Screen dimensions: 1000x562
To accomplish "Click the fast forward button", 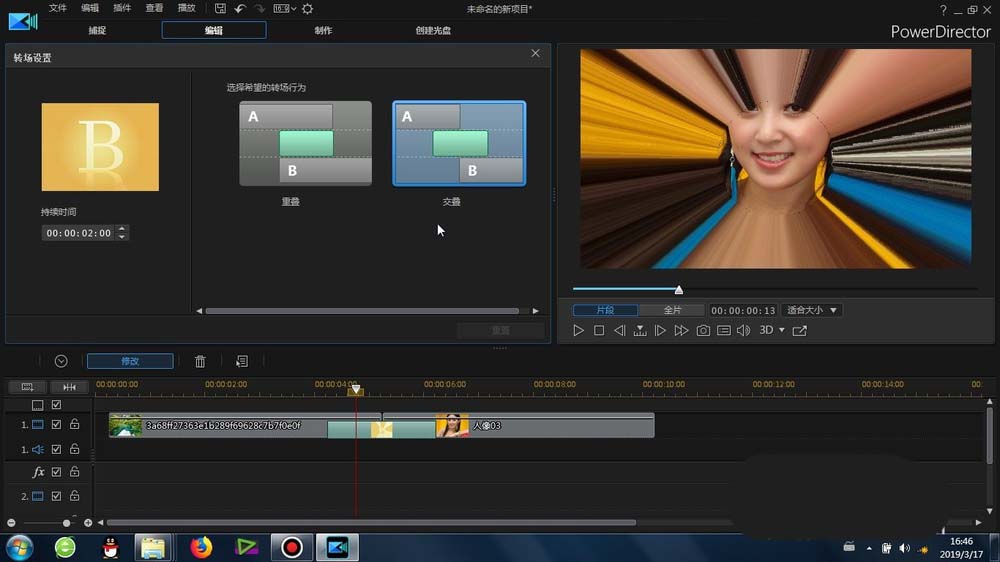I will 681,330.
